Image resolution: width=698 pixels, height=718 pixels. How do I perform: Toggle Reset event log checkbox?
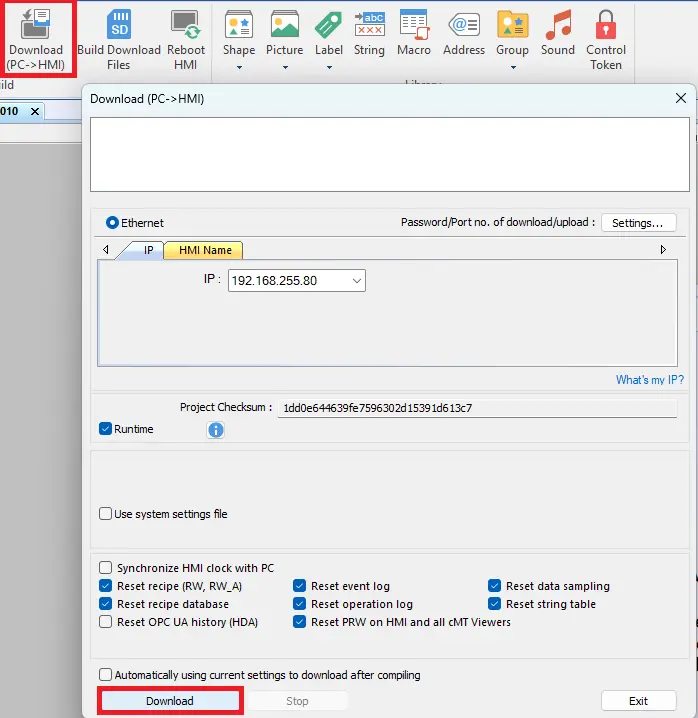point(300,586)
